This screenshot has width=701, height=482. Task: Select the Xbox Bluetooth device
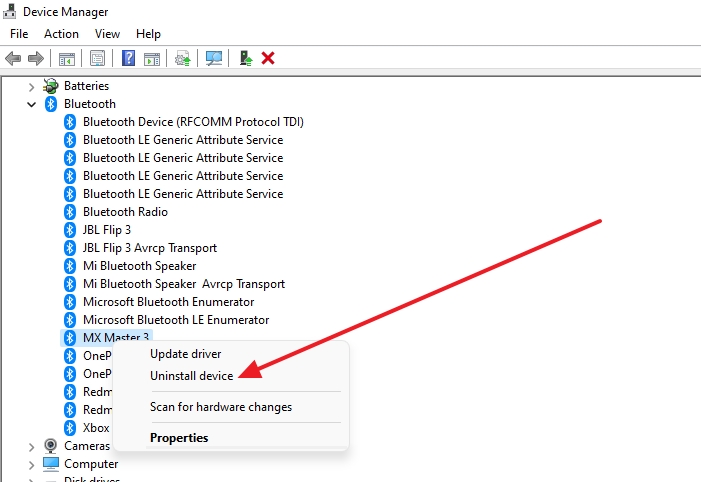coord(96,428)
